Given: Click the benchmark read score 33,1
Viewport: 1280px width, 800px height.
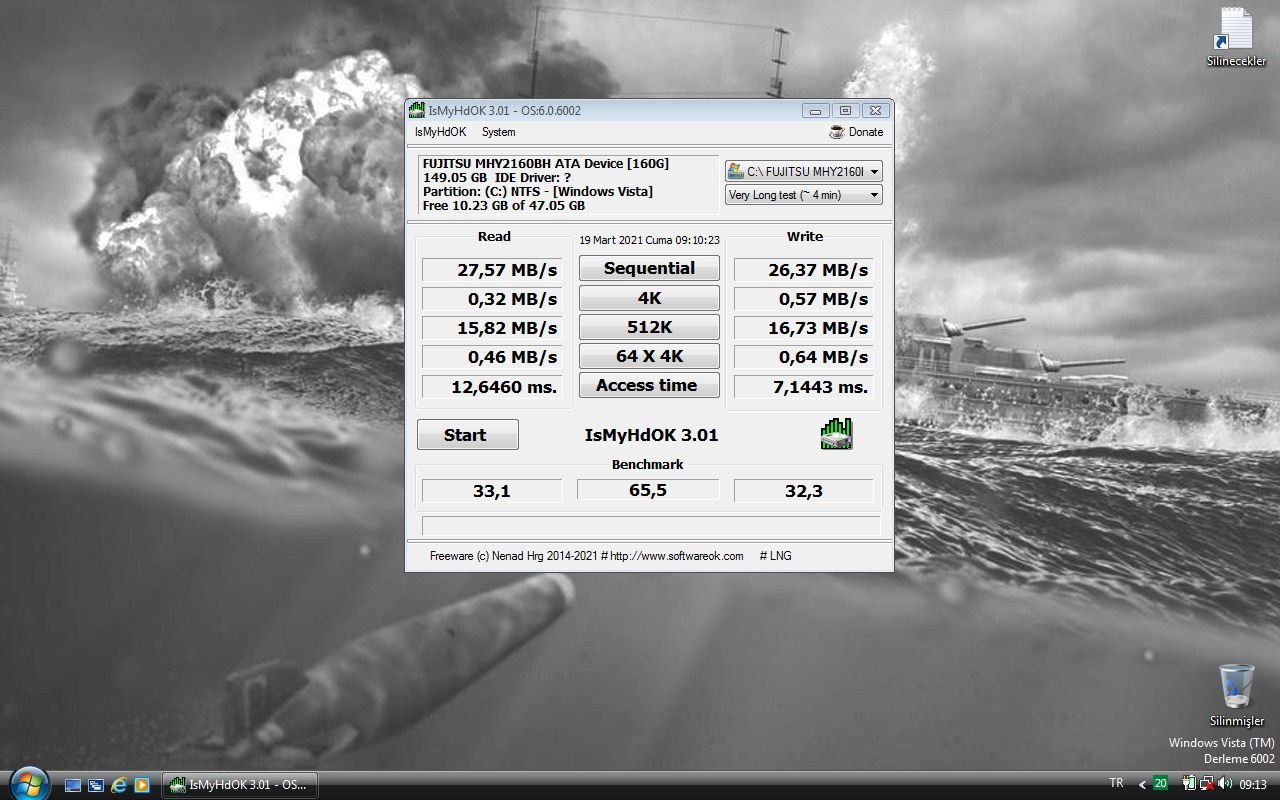Looking at the screenshot, I should 492,491.
